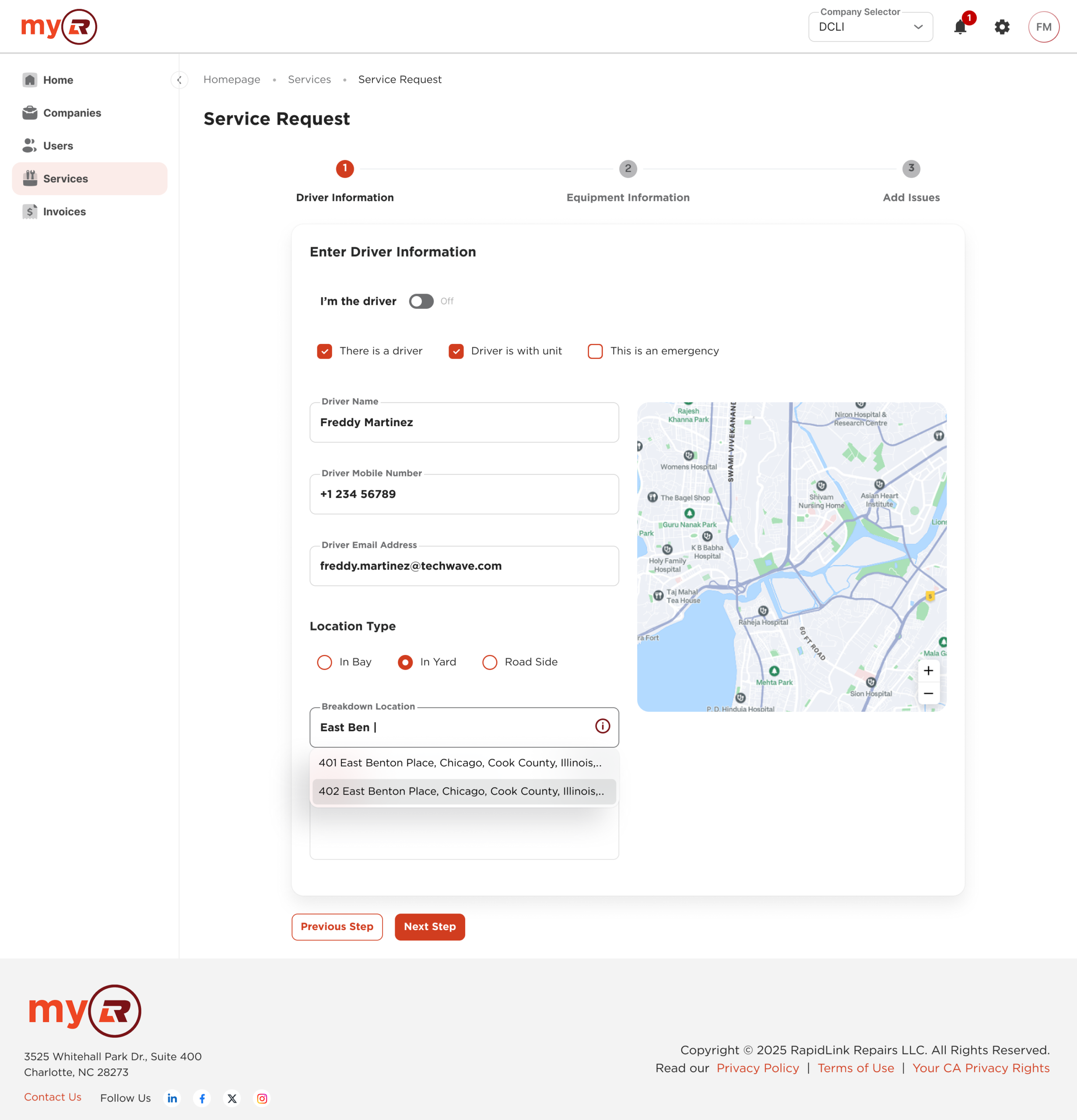This screenshot has height=1120, width=1077.
Task: Open the X (Twitter) social icon
Action: tap(232, 1098)
